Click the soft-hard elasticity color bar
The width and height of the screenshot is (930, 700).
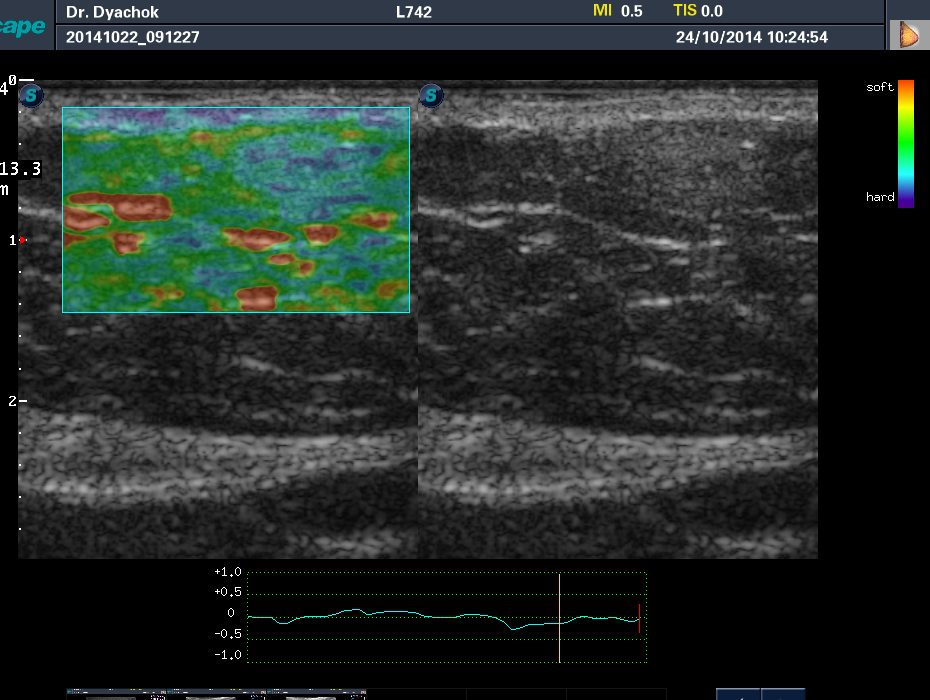[x=906, y=144]
